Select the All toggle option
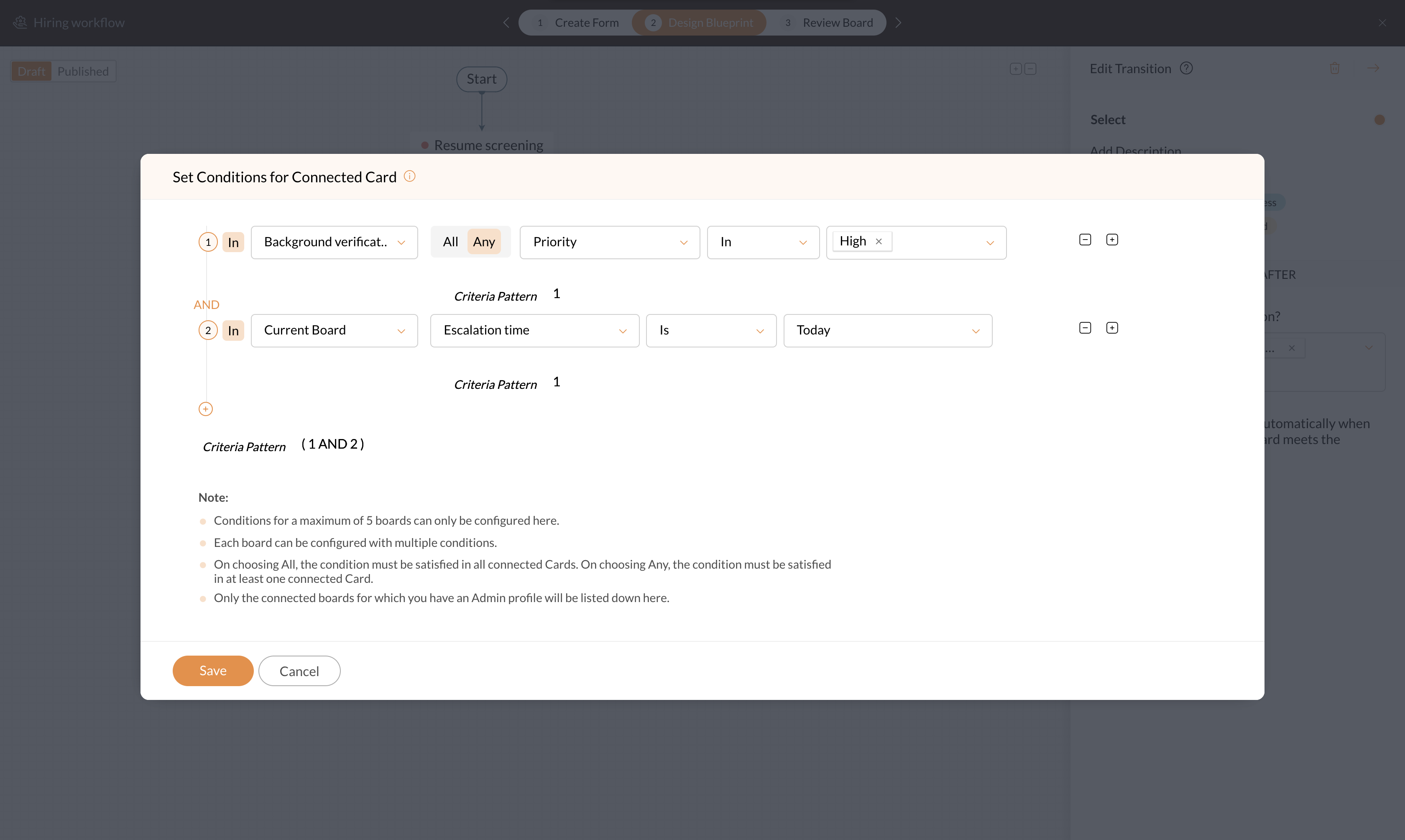The width and height of the screenshot is (1405, 840). (450, 242)
